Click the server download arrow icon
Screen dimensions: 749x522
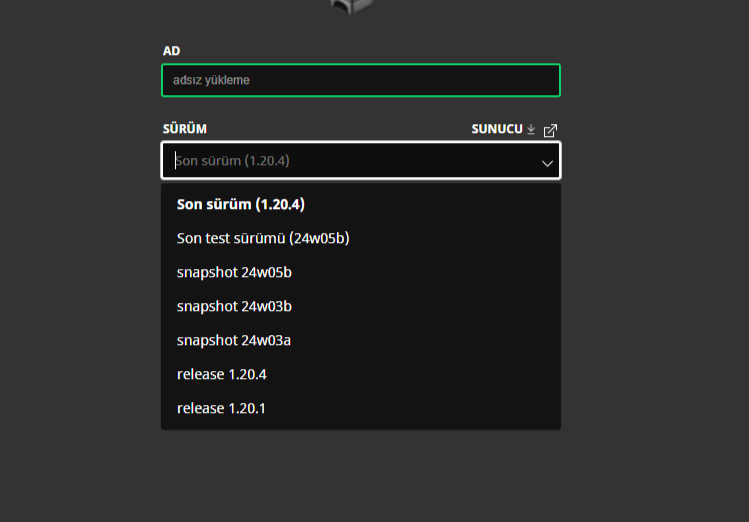click(532, 130)
